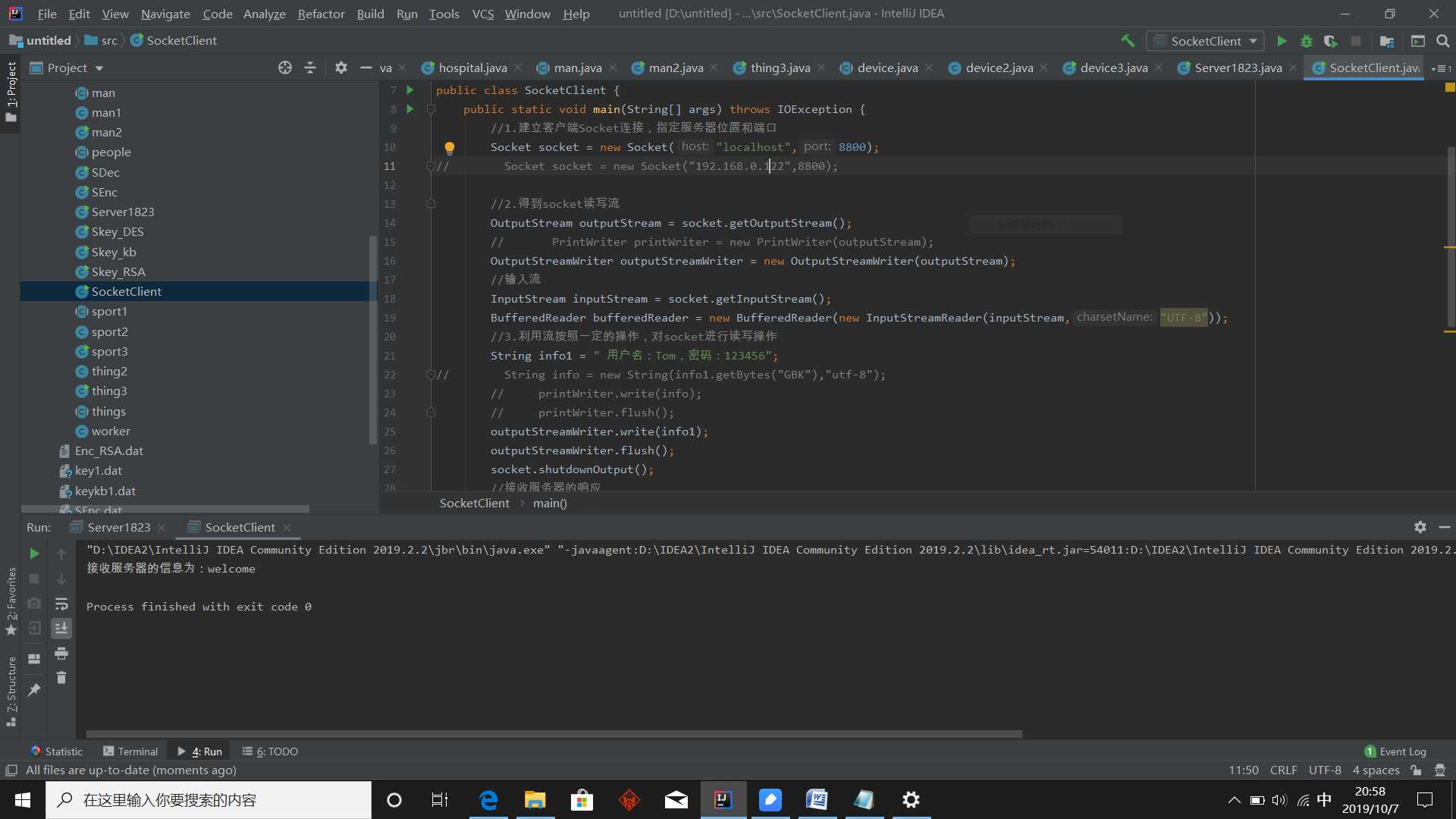Click pin tab icon in Run panel
Viewport: 1456px width, 819px height.
[34, 689]
